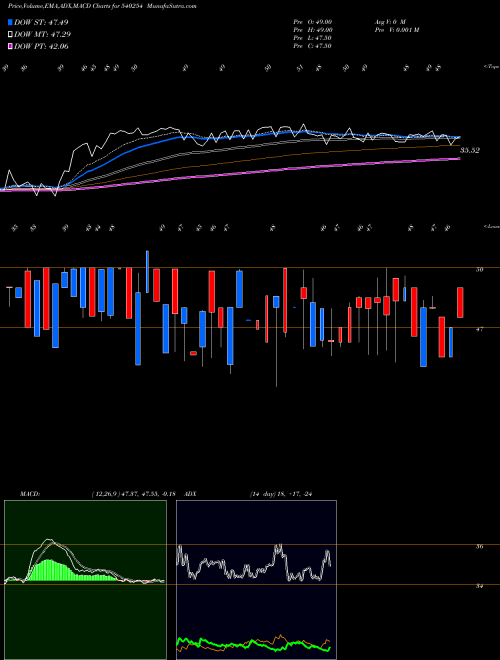Click the 50 price axis label
500x660 pixels.
[479, 269]
